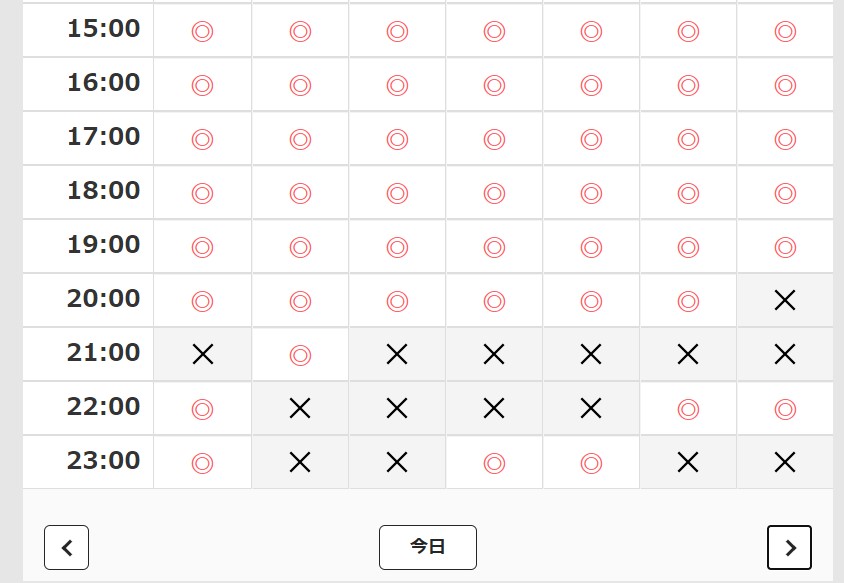The image size is (844, 583).
Task: Pick the 15:00 slot in the first column
Action: coord(203,31)
